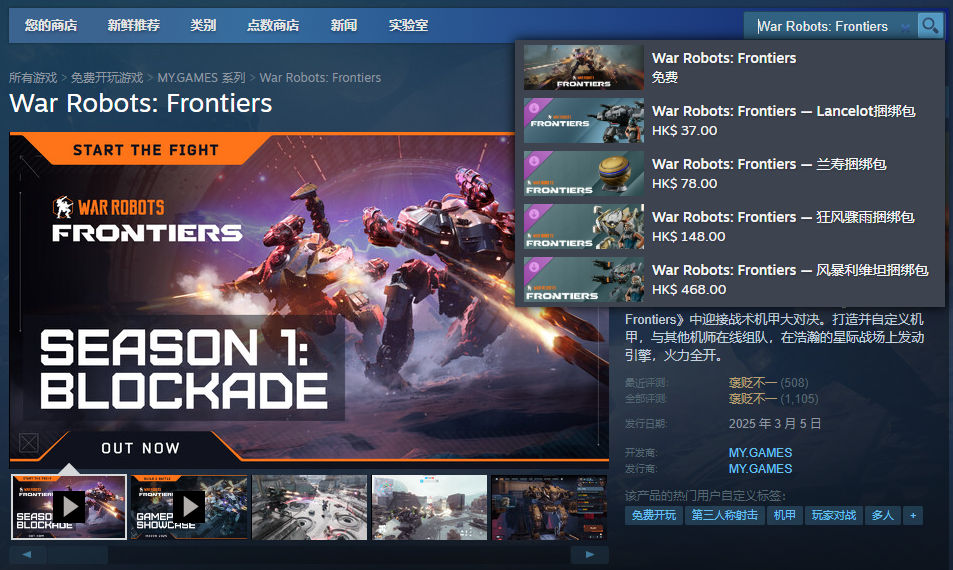Select 风暴利维坦捆绑包 HK$ 468.00 result
This screenshot has width=953, height=570.
(x=729, y=279)
